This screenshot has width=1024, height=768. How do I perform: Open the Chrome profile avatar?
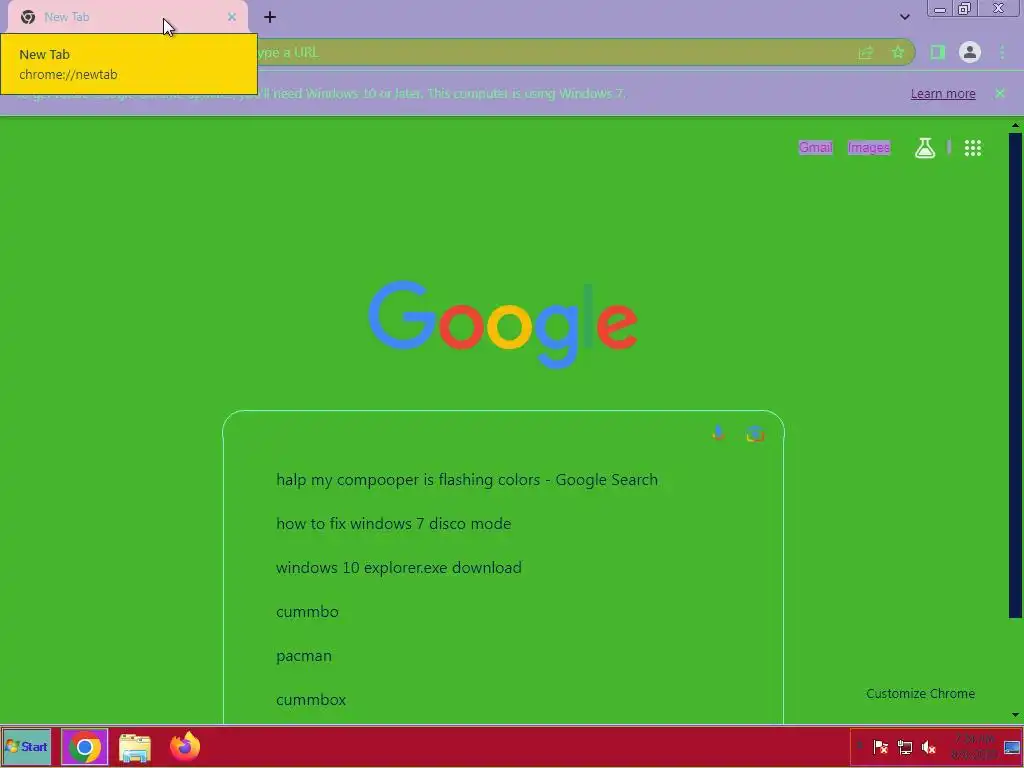[970, 52]
